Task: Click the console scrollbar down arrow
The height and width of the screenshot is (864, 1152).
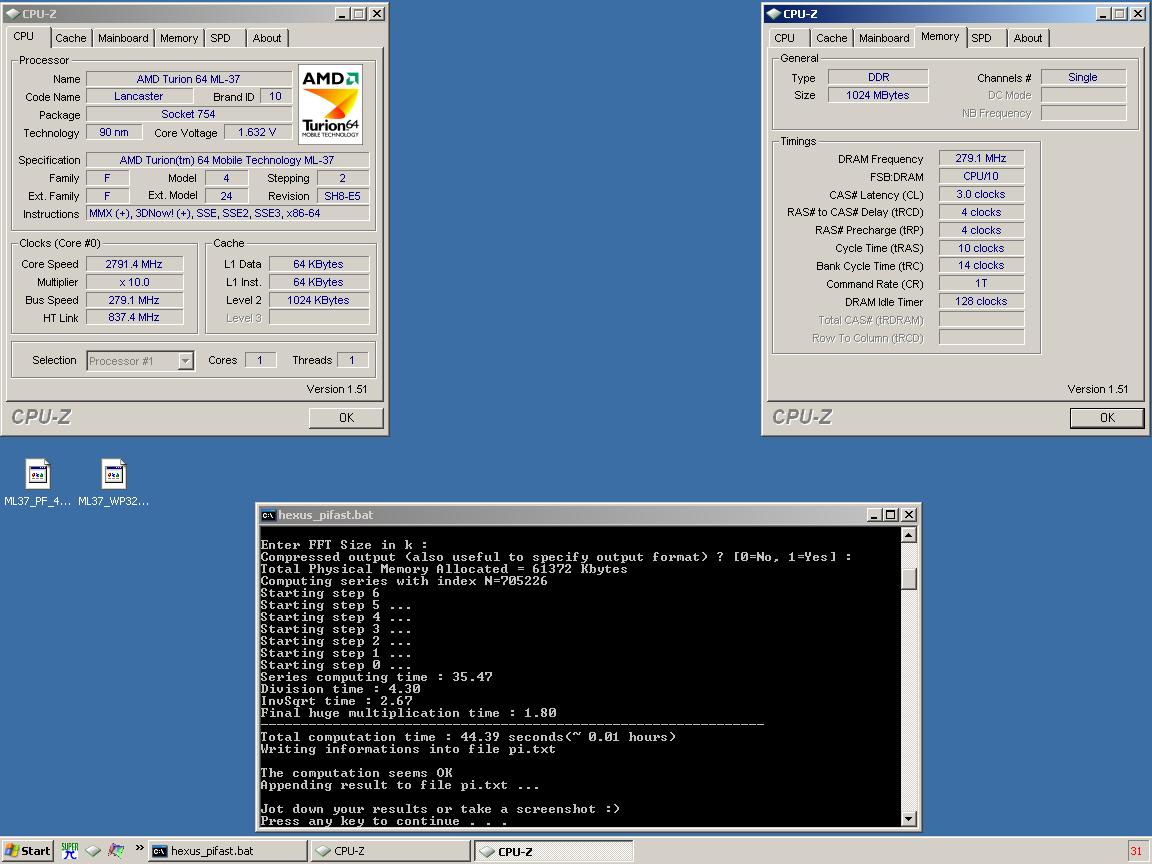Action: pyautogui.click(x=908, y=818)
